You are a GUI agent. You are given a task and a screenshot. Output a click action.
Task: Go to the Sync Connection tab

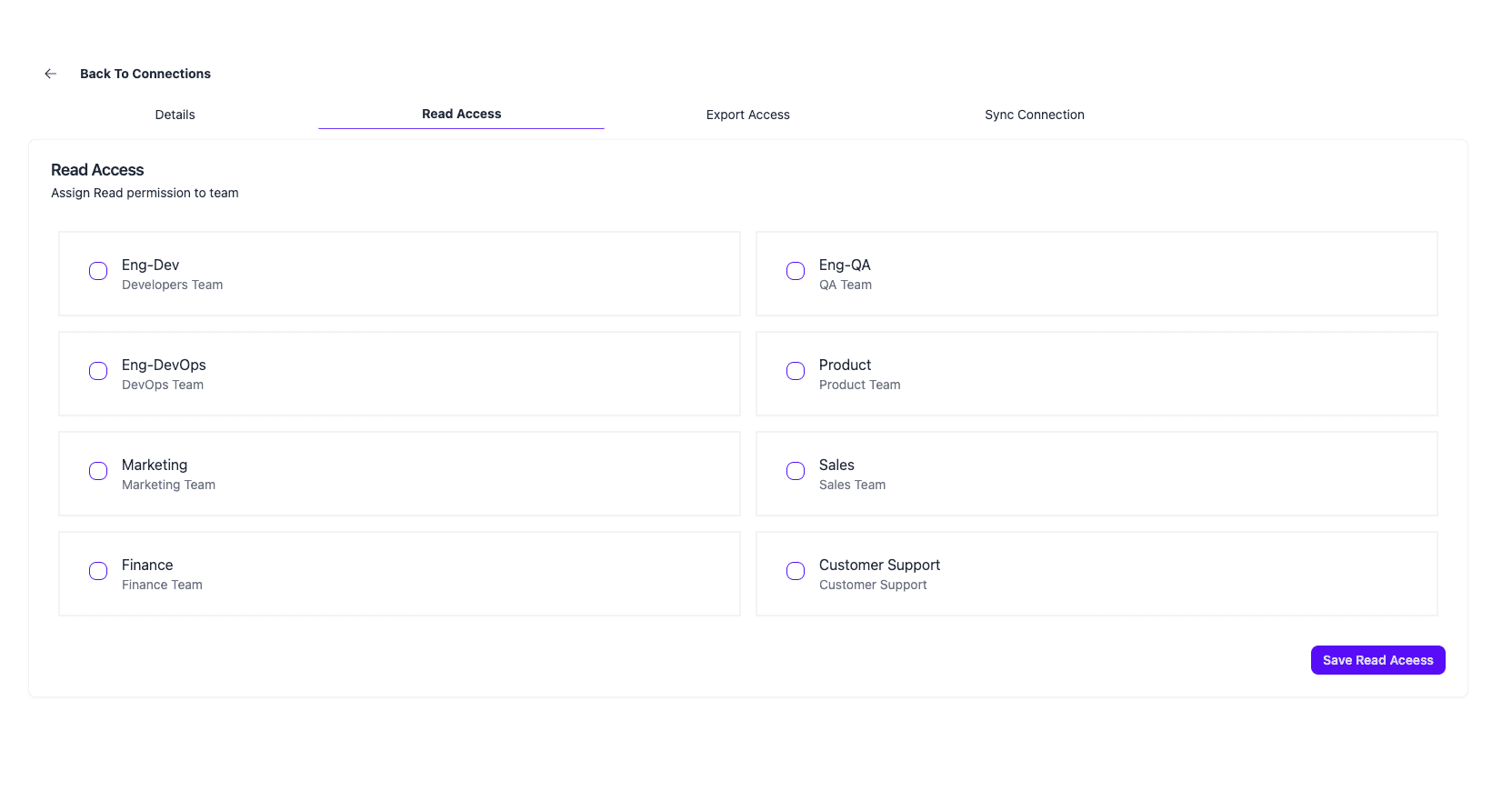tap(1034, 115)
